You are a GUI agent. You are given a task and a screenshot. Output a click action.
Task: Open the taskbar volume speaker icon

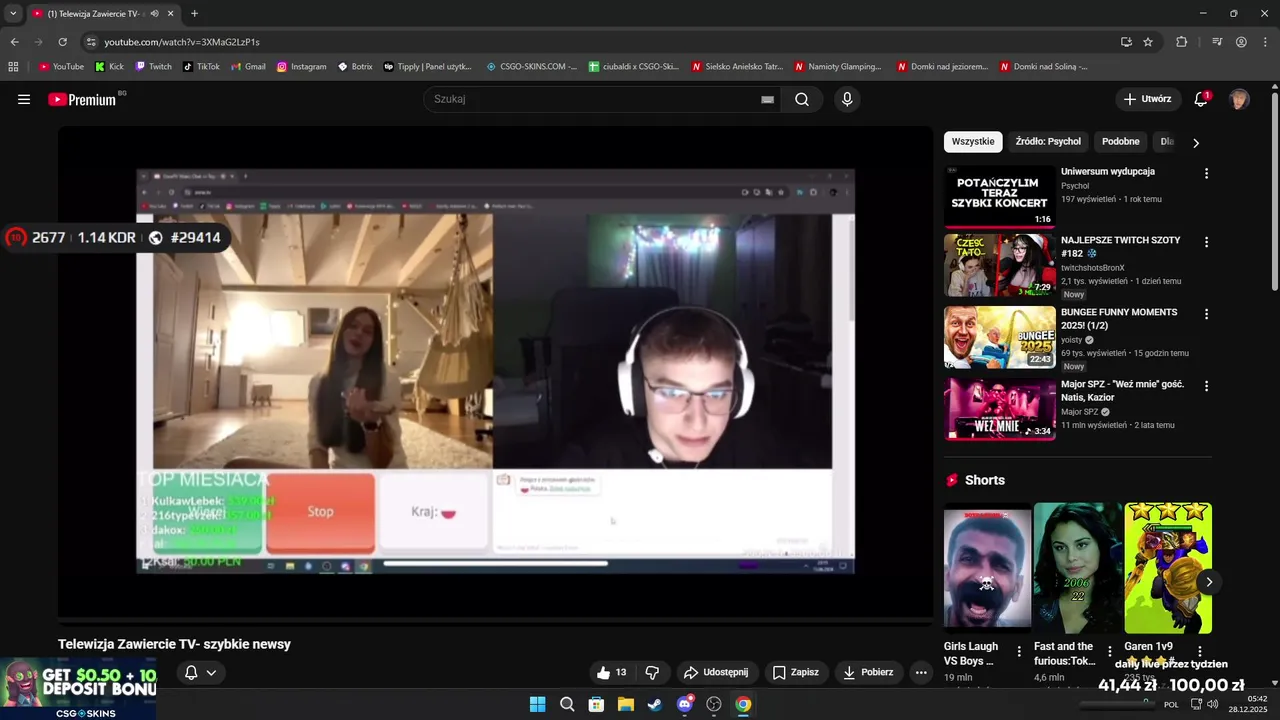[x=1213, y=704]
